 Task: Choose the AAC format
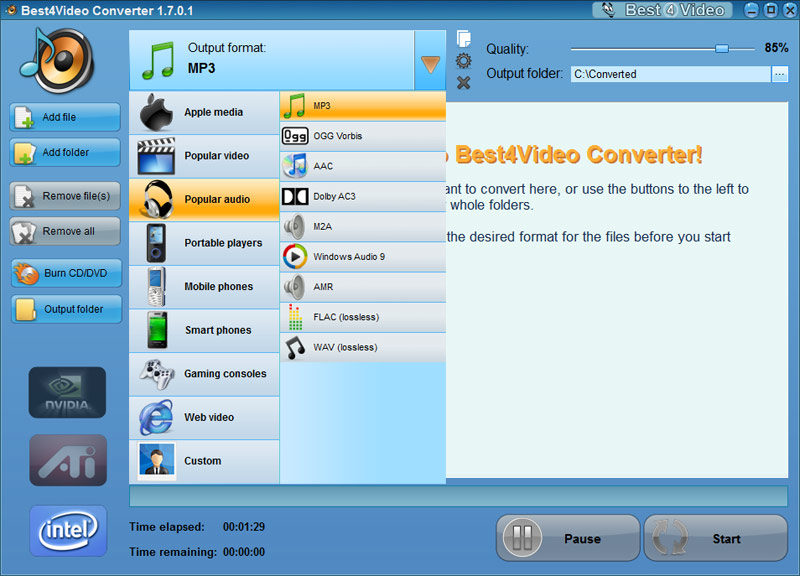click(363, 166)
